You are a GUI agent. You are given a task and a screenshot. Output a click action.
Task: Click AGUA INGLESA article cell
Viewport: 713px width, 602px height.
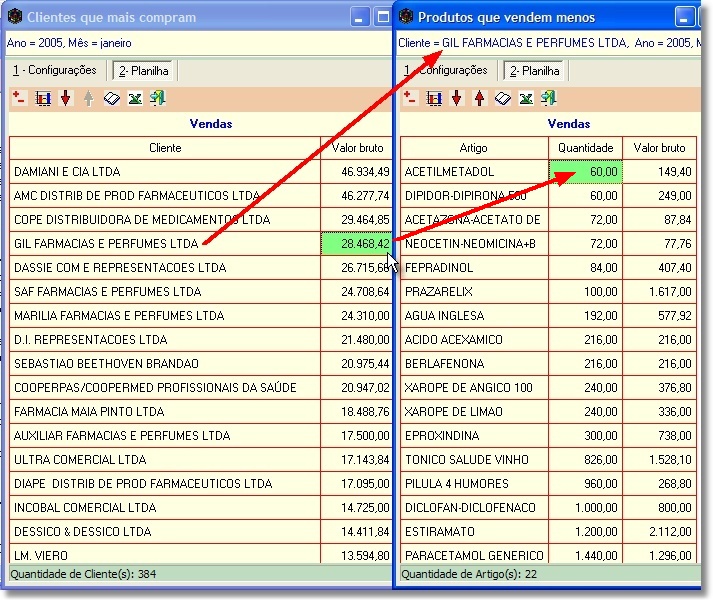pos(474,316)
